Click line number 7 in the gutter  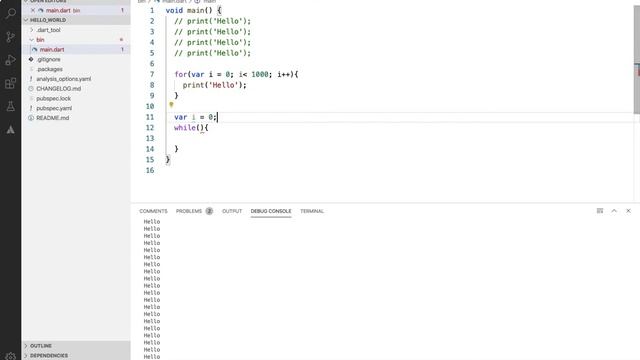[152, 74]
